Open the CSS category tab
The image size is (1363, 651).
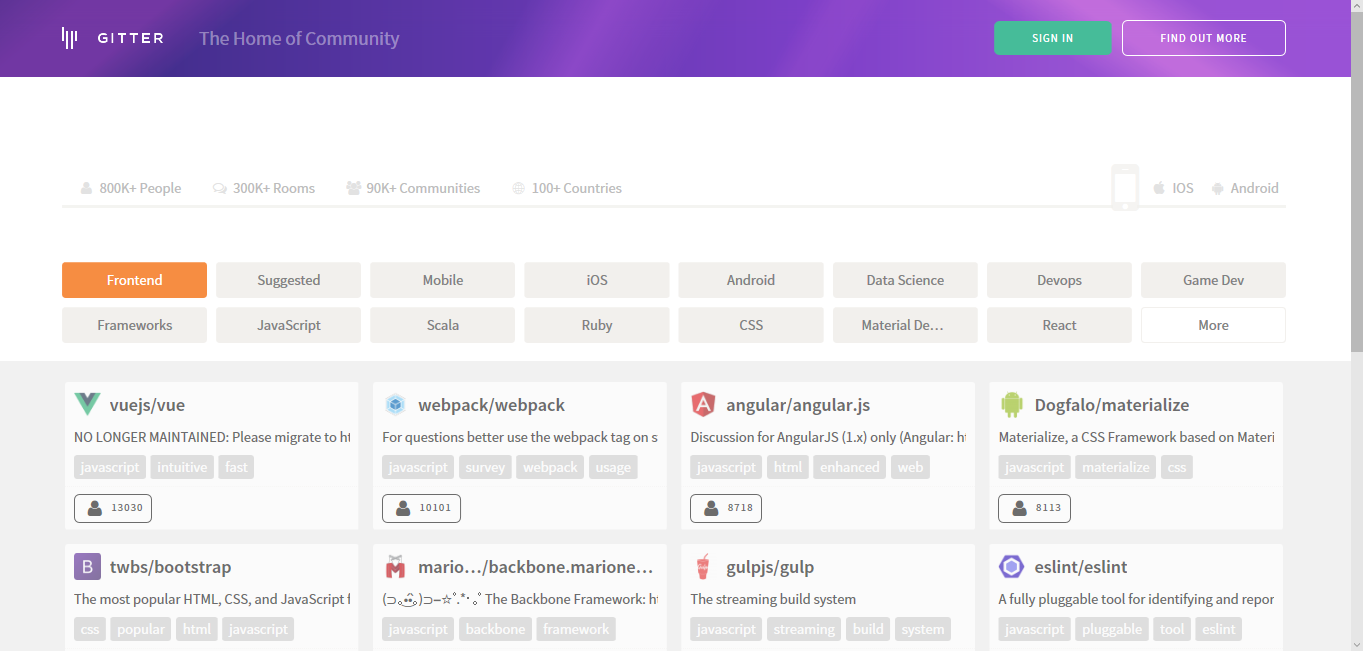click(751, 325)
